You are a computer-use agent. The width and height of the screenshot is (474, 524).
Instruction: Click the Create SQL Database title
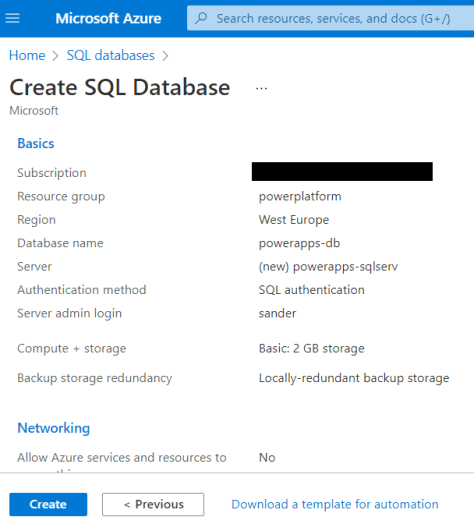[120, 88]
